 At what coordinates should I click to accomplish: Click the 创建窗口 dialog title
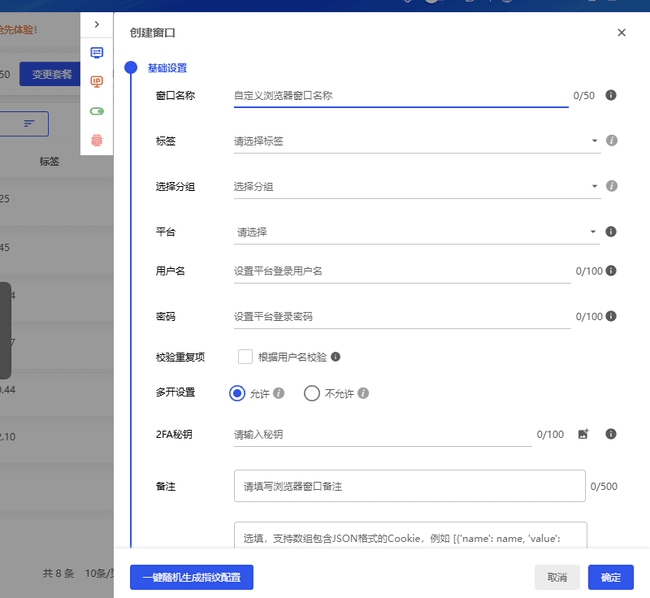pyautogui.click(x=153, y=33)
